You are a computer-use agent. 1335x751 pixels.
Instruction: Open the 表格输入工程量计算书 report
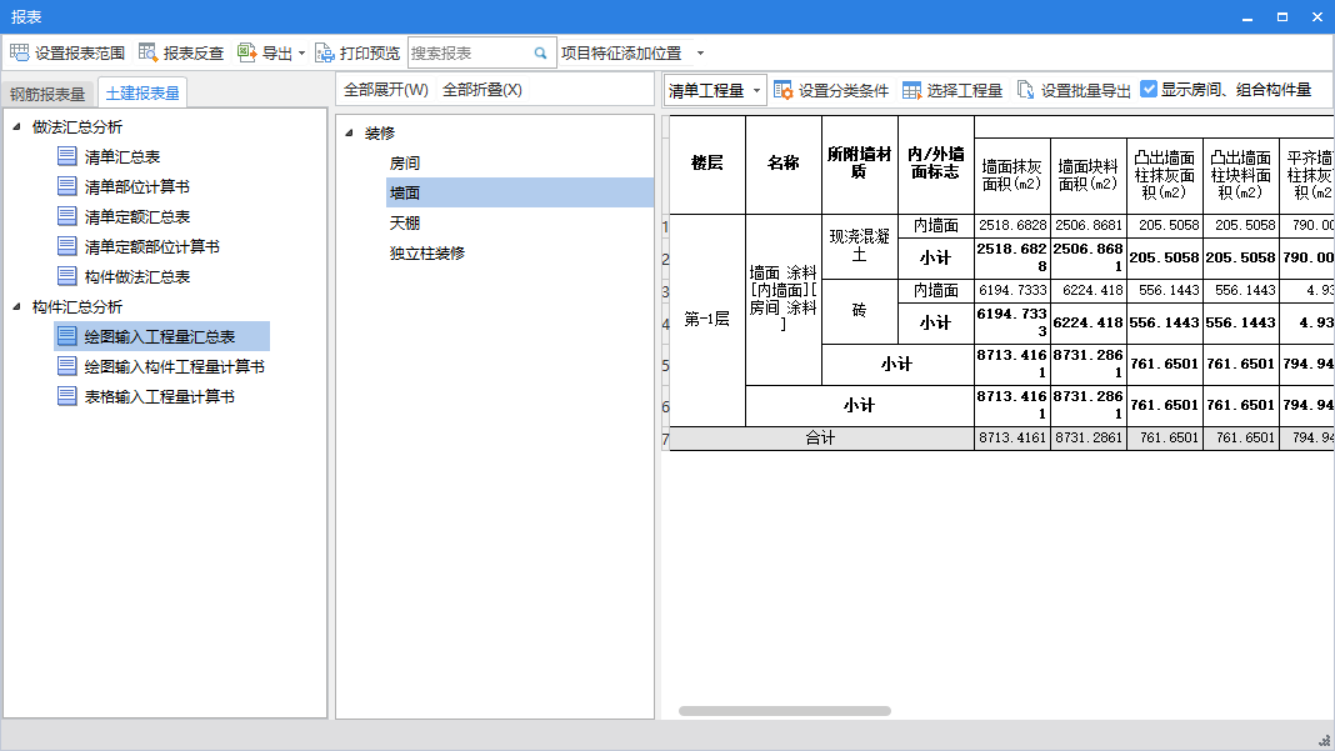coord(159,397)
